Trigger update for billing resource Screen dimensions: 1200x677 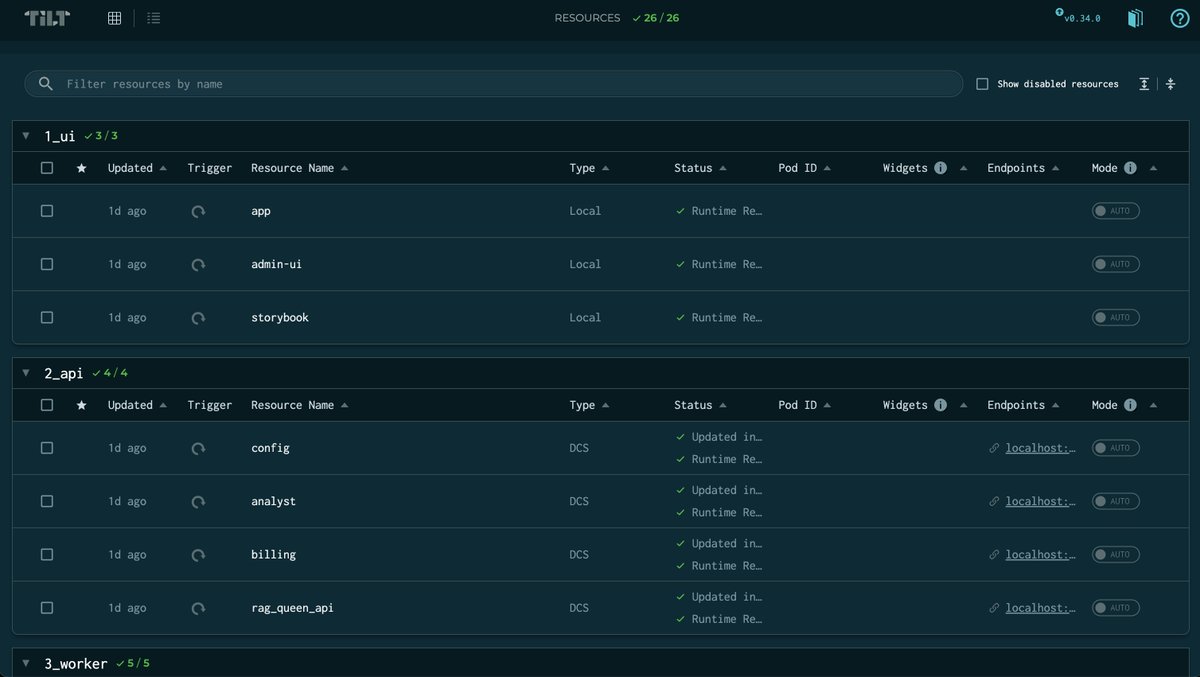[198, 554]
